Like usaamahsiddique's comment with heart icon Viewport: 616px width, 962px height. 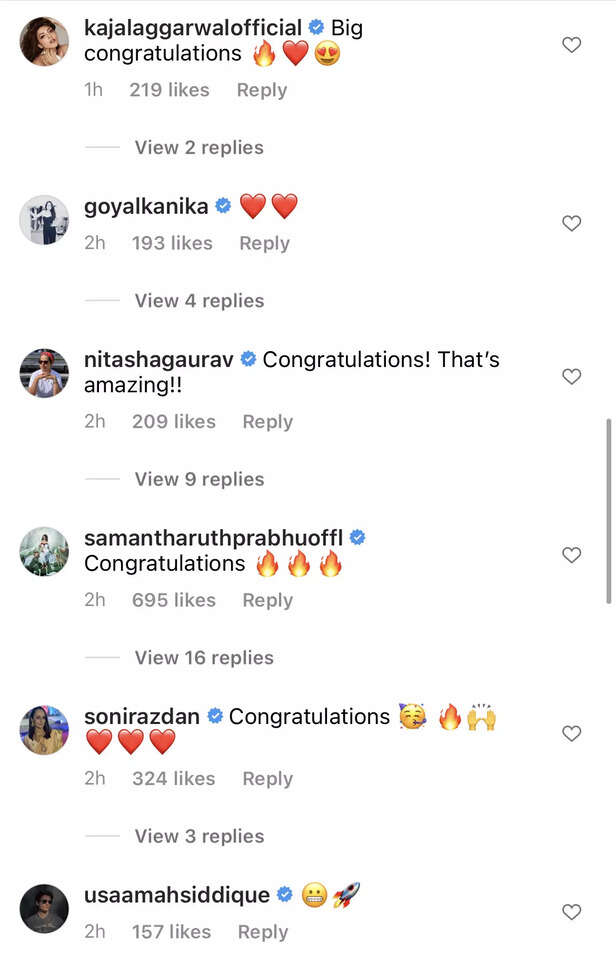[571, 912]
